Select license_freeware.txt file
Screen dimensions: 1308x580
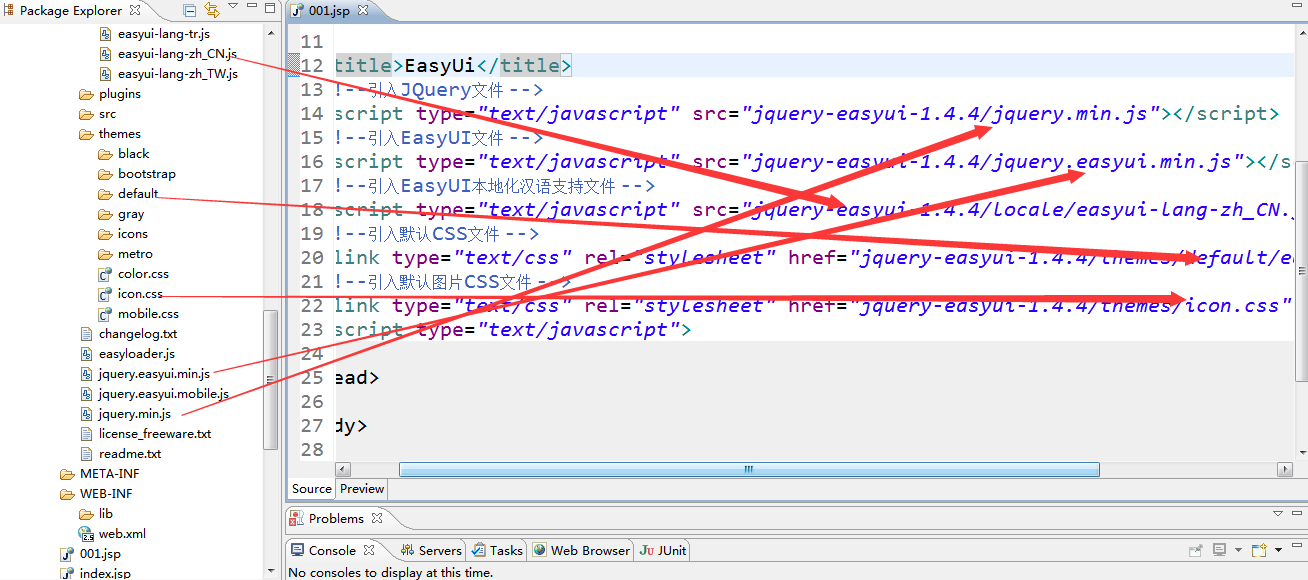tap(146, 433)
